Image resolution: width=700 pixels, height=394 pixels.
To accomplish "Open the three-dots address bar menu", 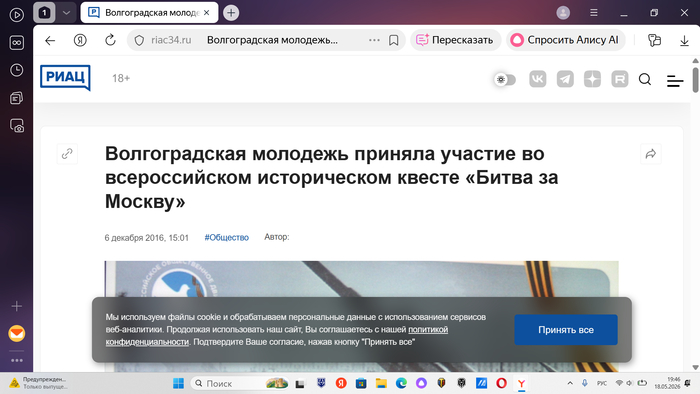I will pos(374,40).
